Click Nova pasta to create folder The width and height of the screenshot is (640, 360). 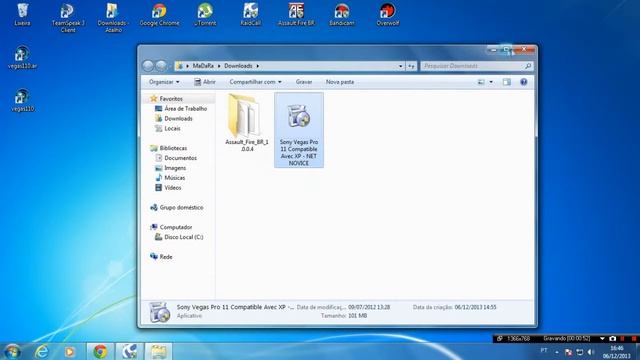point(340,82)
